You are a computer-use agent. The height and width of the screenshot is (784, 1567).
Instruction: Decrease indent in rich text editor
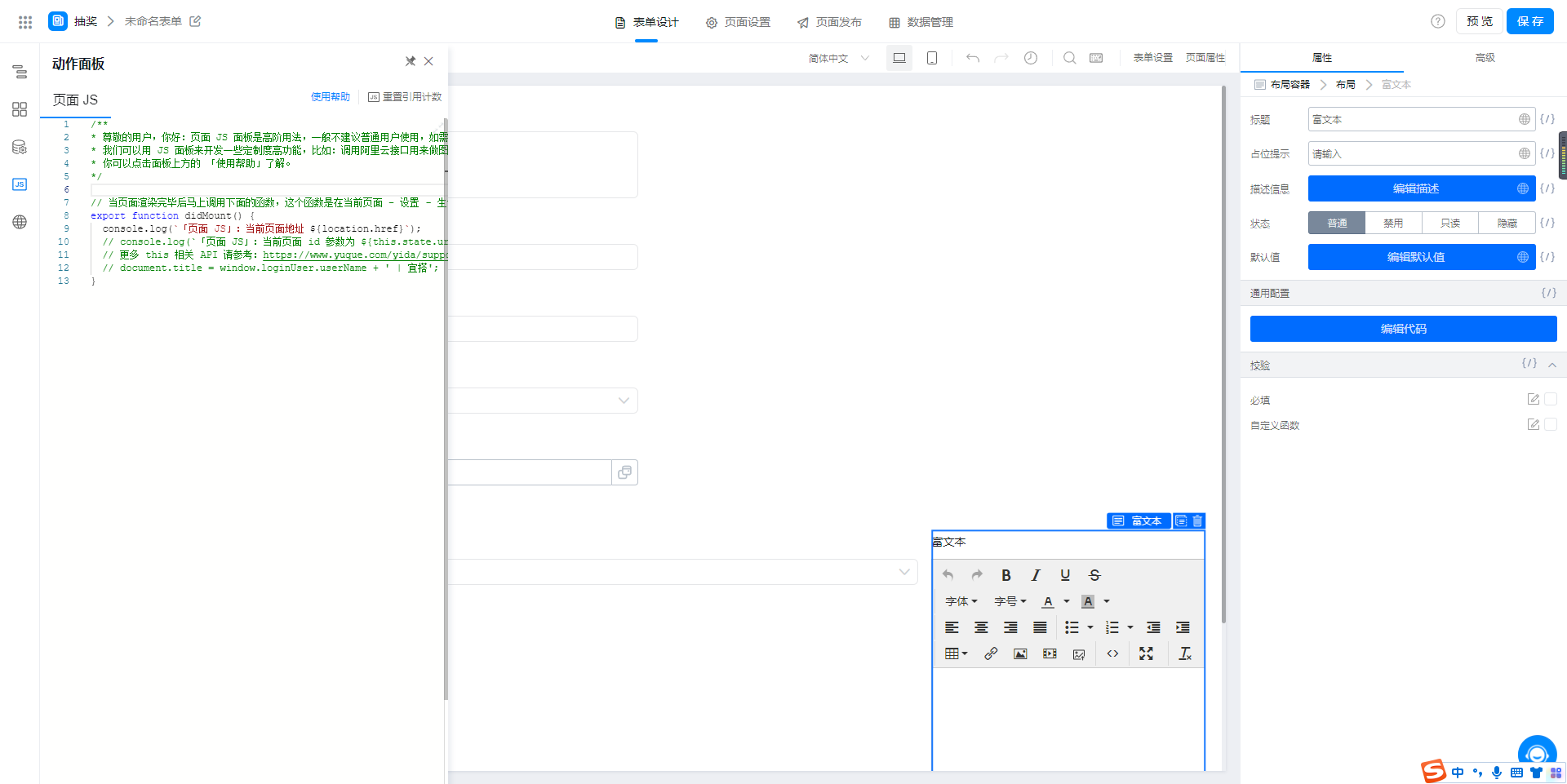tap(1153, 627)
